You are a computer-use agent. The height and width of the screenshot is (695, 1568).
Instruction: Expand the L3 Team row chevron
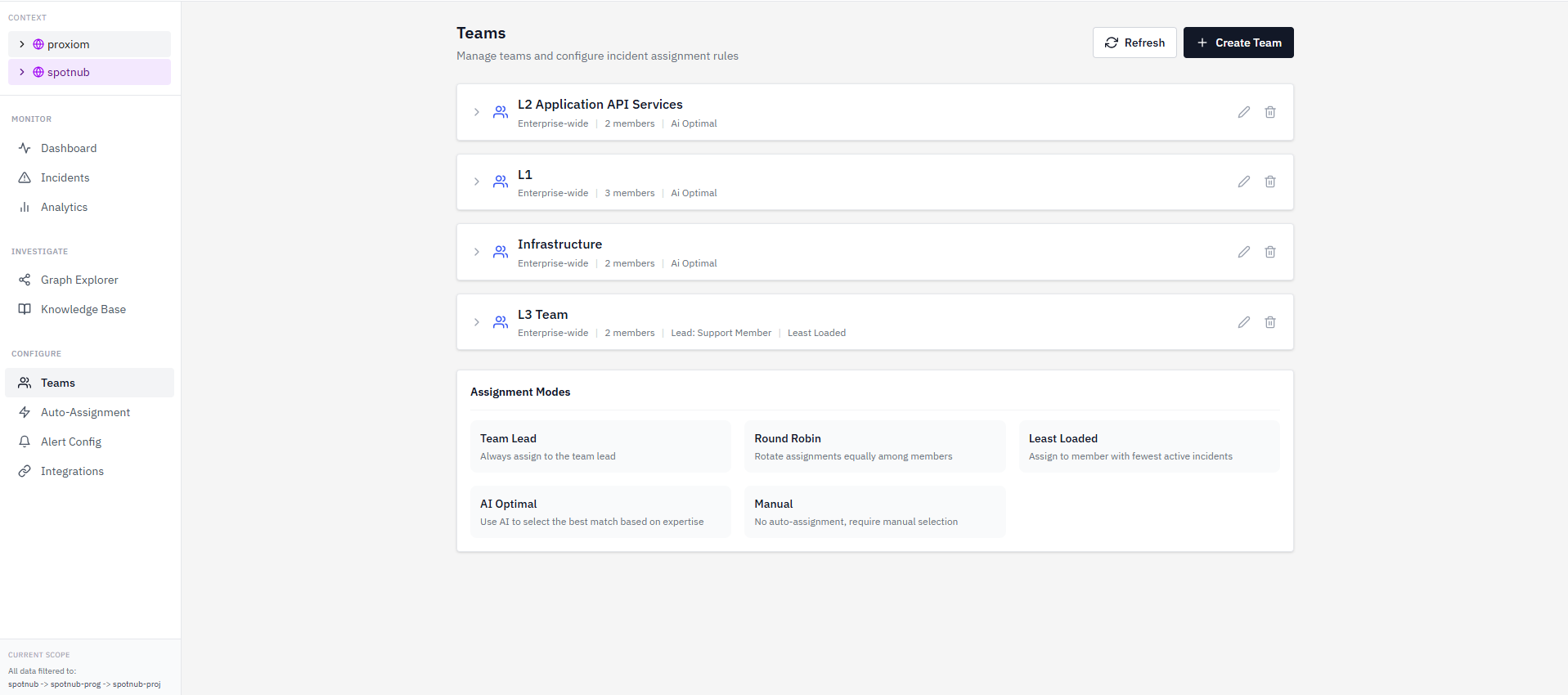(x=477, y=322)
